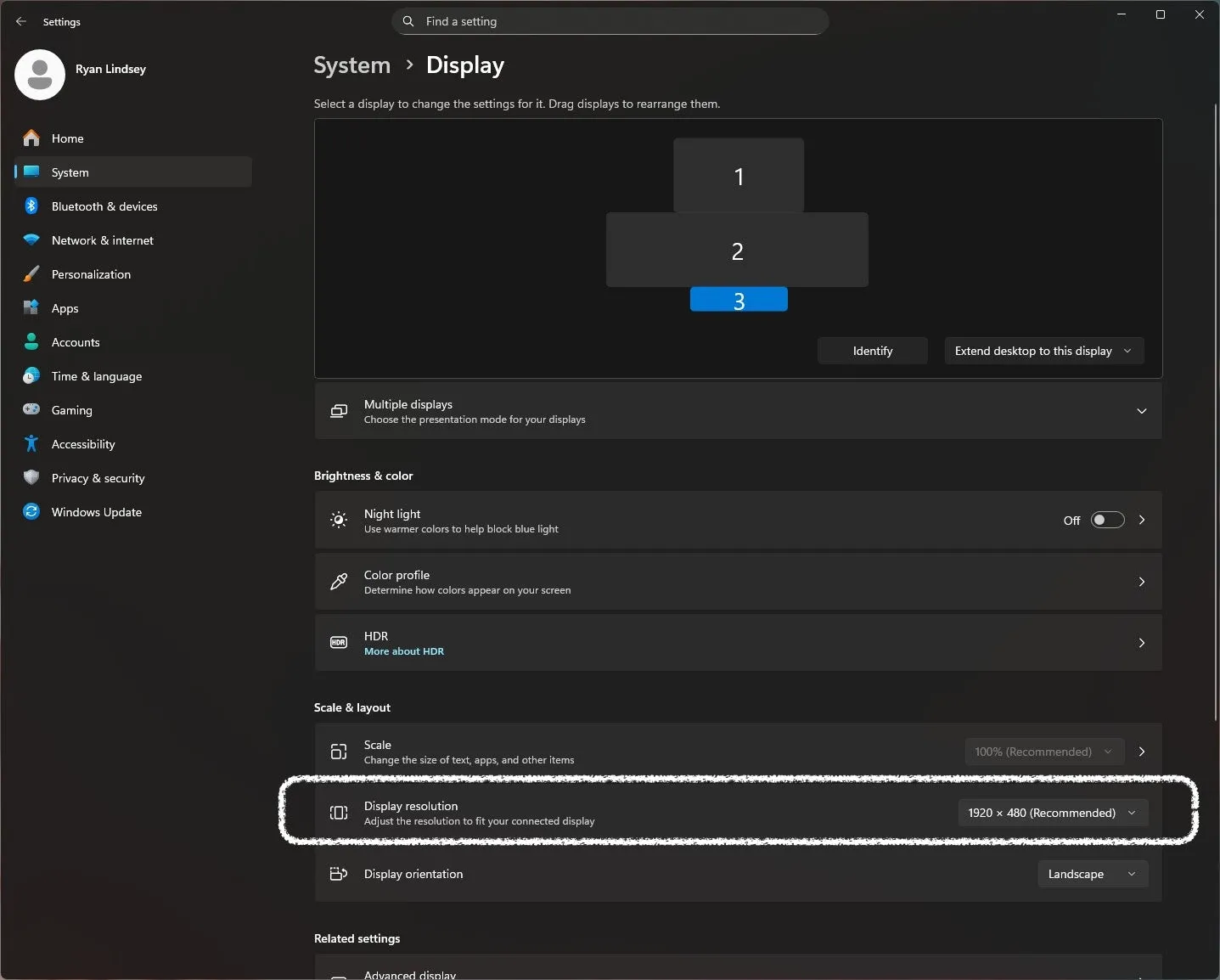Open the 100% (Recommended) scale dropdown
The image size is (1220, 980).
[1044, 752]
